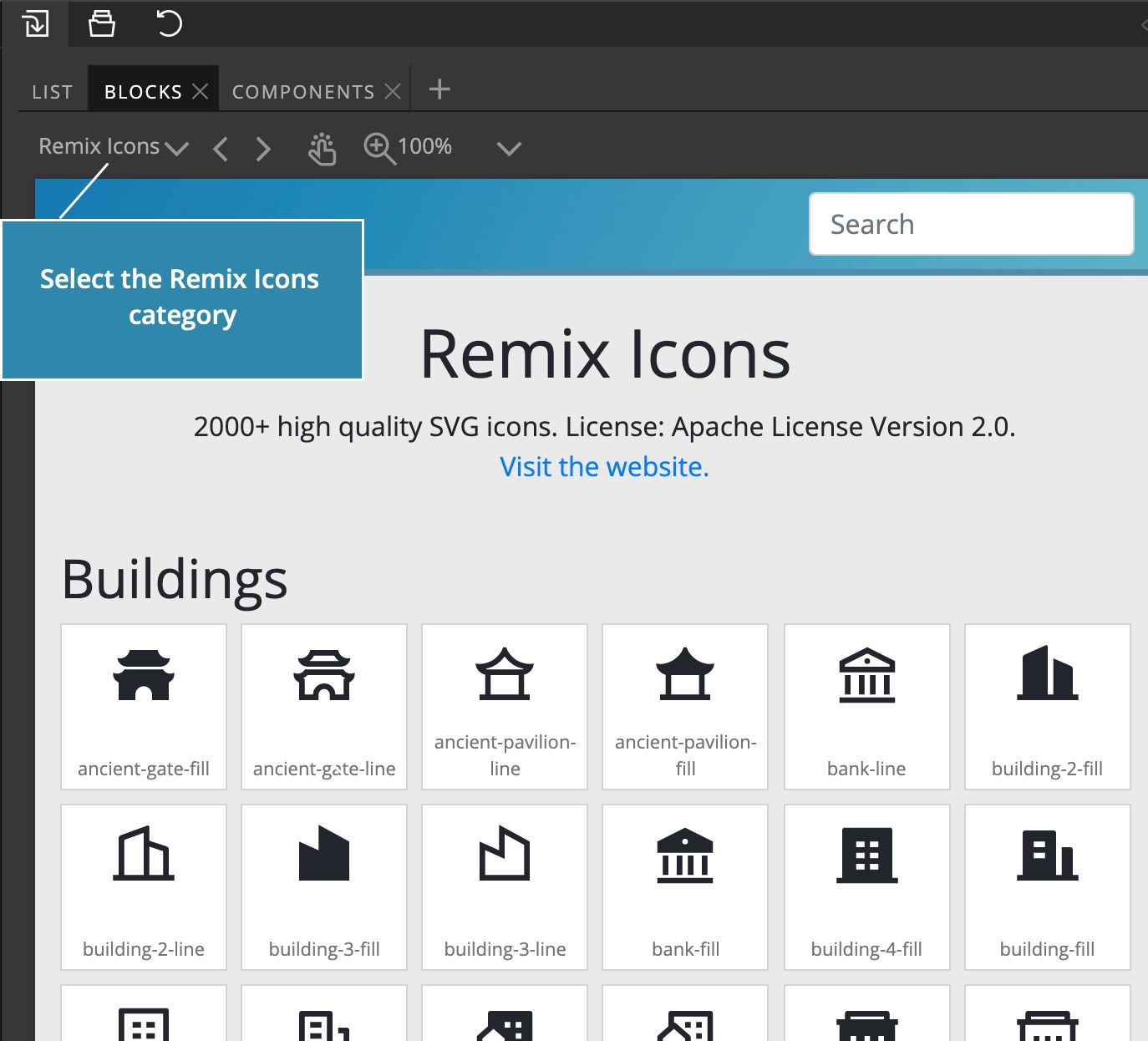Go to next category with right chevron
Screen dimensions: 1148x1041
click(263, 149)
